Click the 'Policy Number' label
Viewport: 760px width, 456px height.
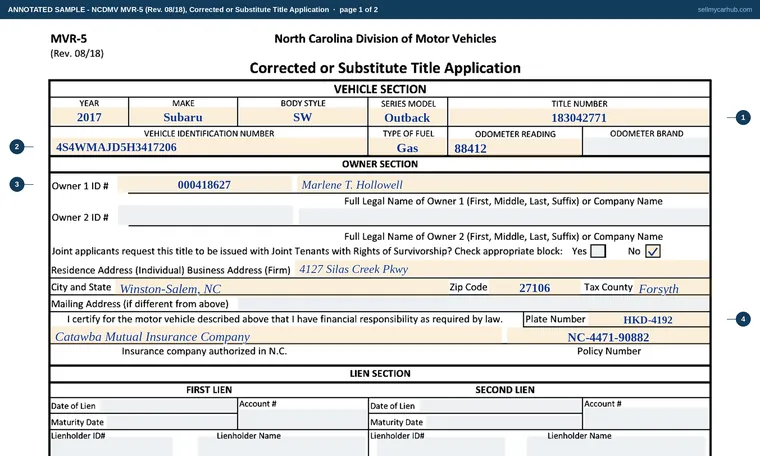click(x=609, y=351)
